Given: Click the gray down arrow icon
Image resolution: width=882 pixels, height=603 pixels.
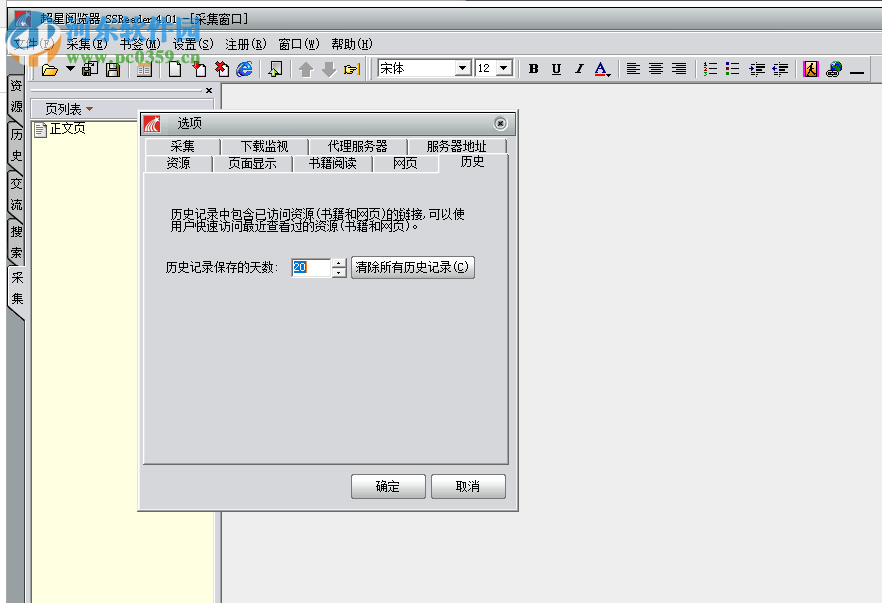Looking at the screenshot, I should pos(328,69).
